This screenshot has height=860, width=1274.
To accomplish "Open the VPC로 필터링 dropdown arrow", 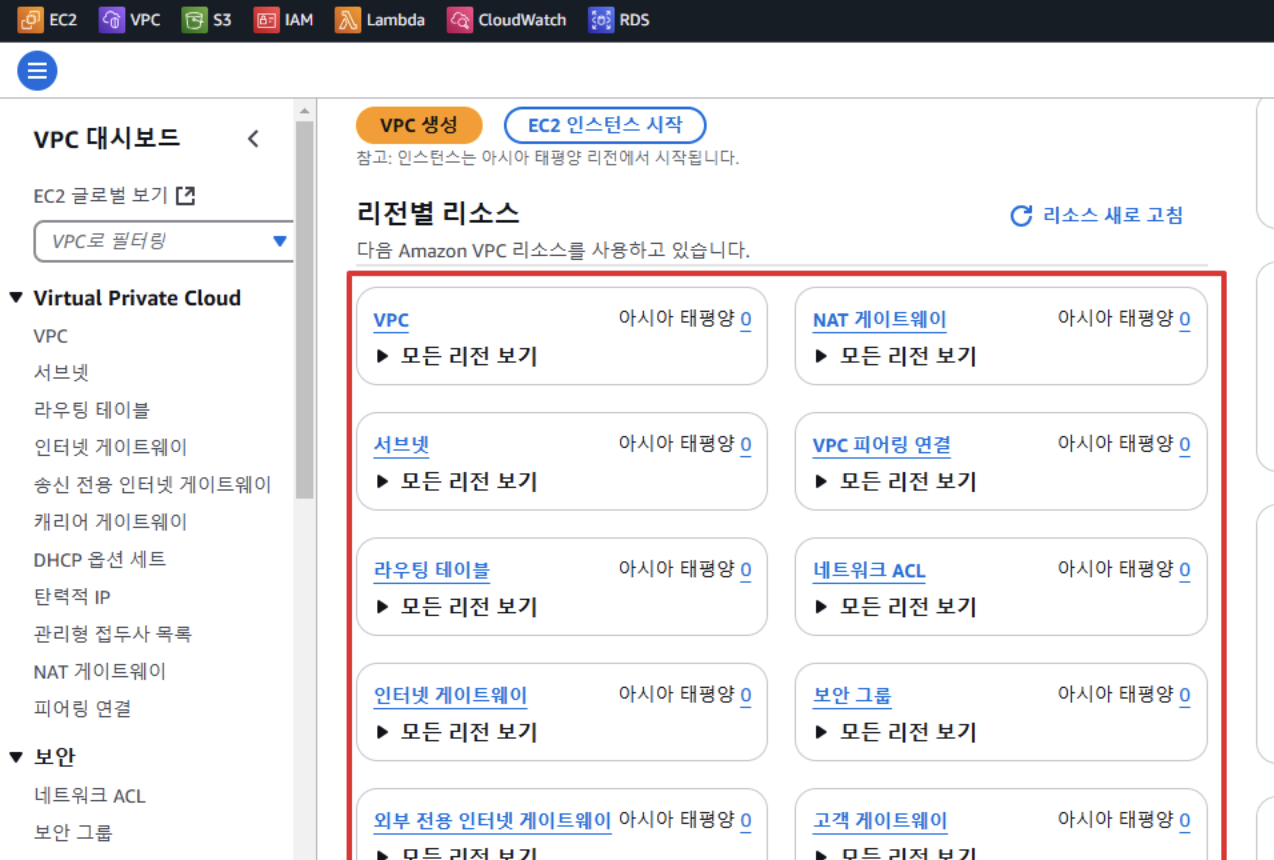I will click(279, 241).
